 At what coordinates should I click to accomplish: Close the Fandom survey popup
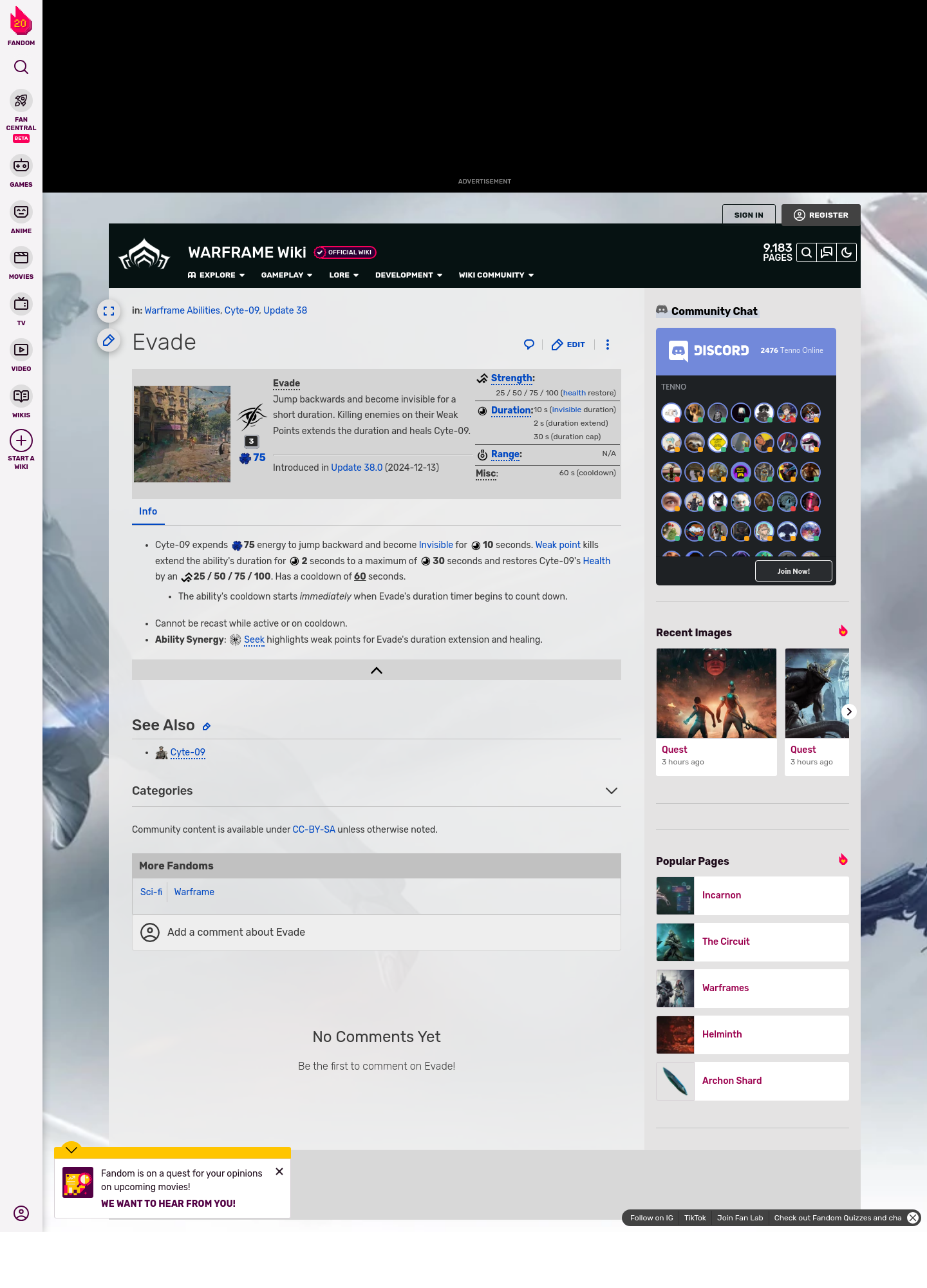[x=279, y=1171]
